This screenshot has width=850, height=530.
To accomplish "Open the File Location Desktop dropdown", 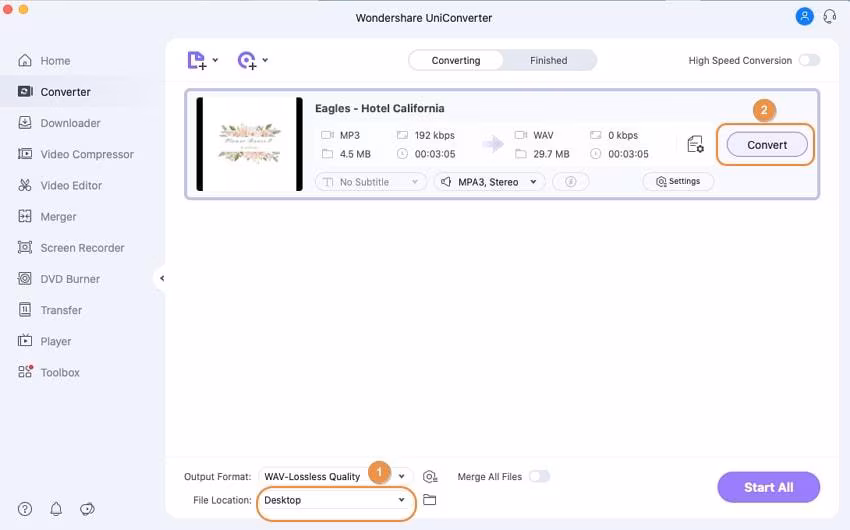I will (336, 500).
